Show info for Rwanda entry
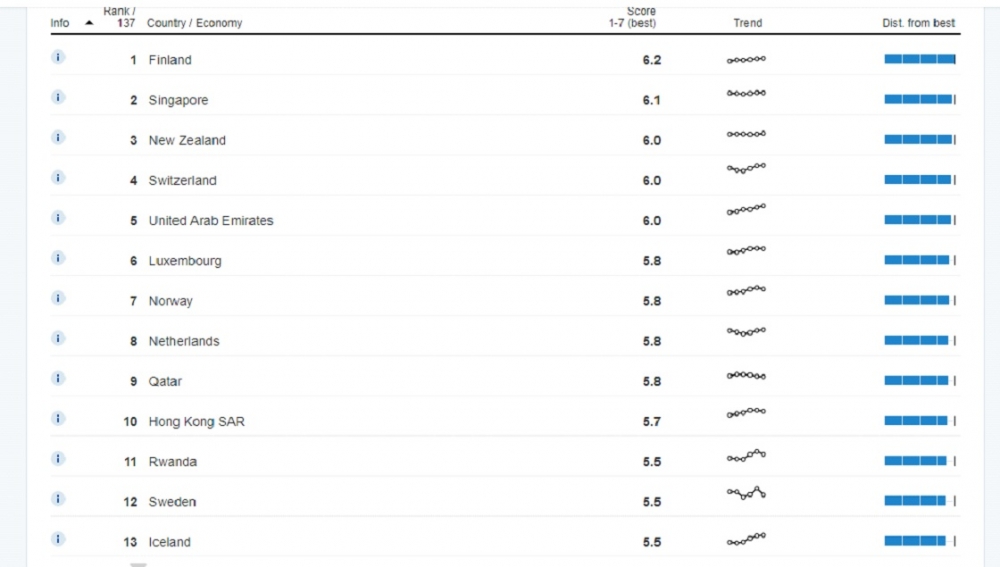This screenshot has width=1000, height=567. pos(58,459)
